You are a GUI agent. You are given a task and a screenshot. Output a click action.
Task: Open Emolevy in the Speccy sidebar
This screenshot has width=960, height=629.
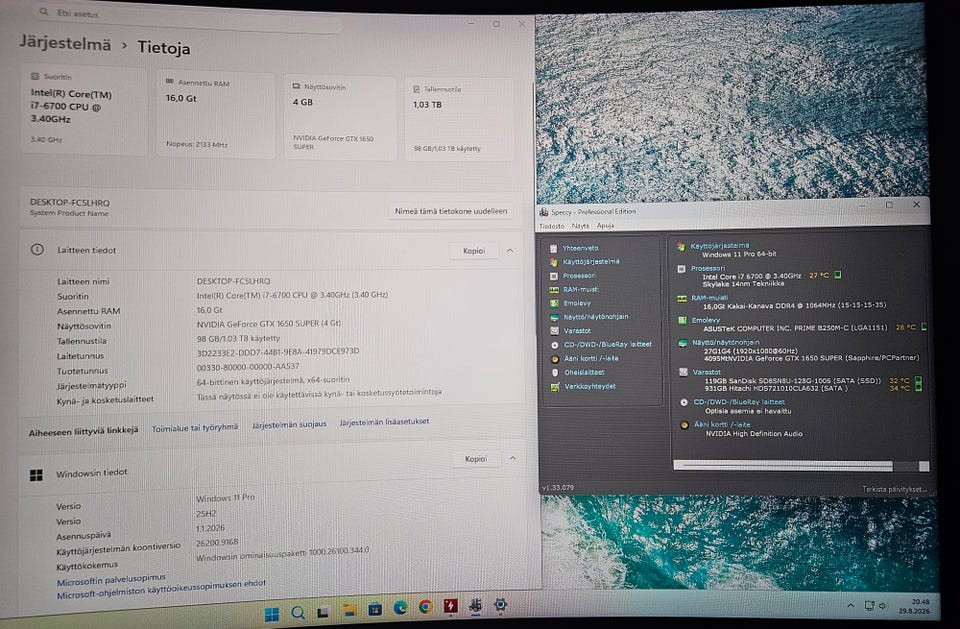pyautogui.click(x=577, y=303)
